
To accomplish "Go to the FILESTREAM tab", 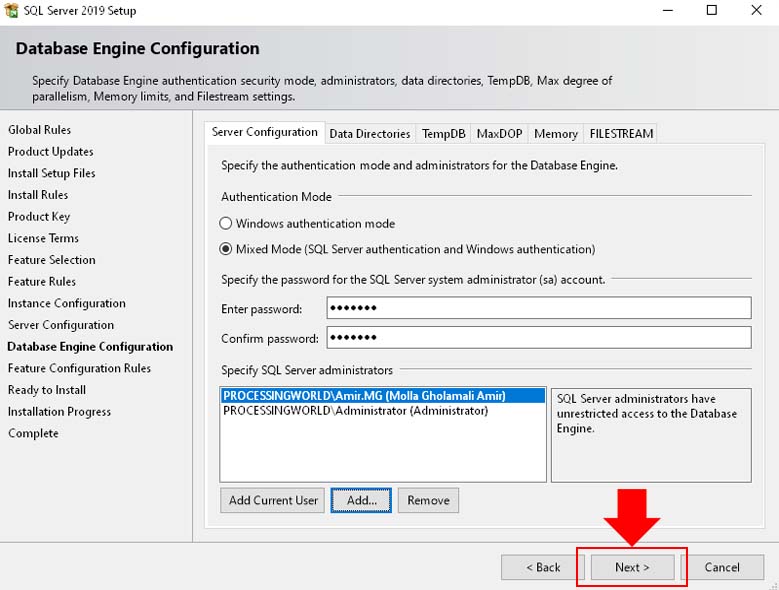I will [x=621, y=134].
